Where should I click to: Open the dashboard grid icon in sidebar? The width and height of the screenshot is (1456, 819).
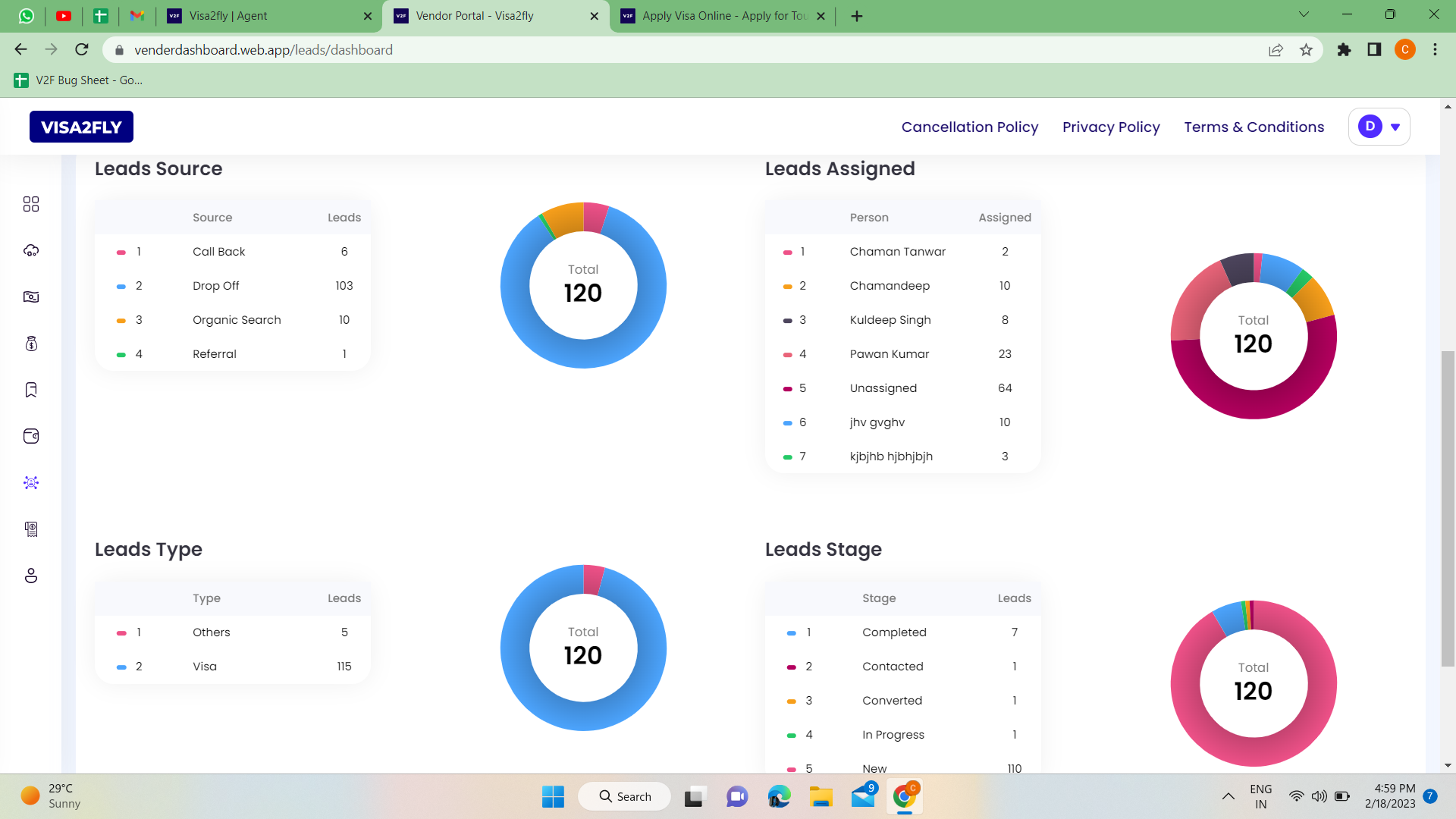coord(31,204)
